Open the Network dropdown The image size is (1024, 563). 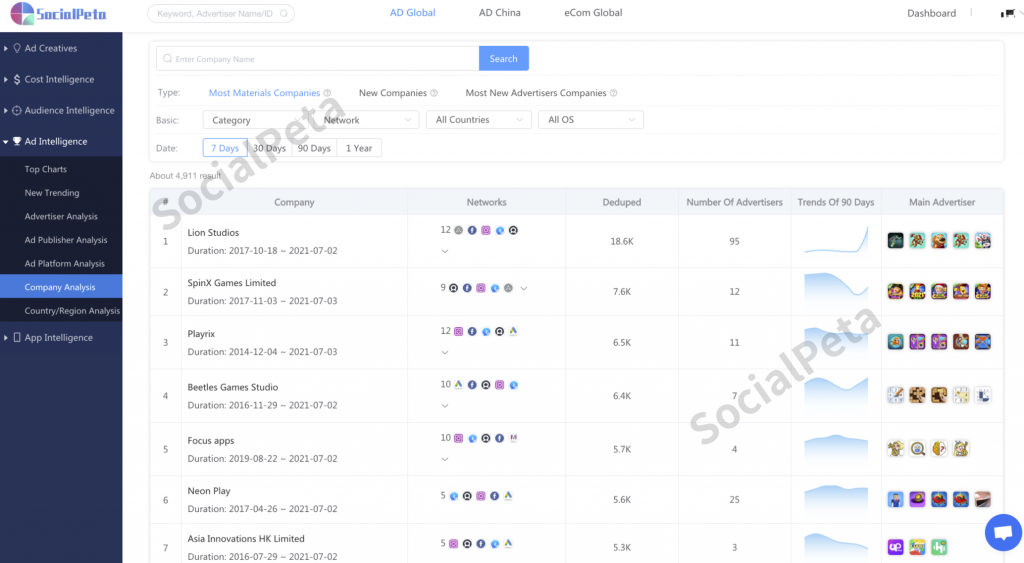pos(366,120)
